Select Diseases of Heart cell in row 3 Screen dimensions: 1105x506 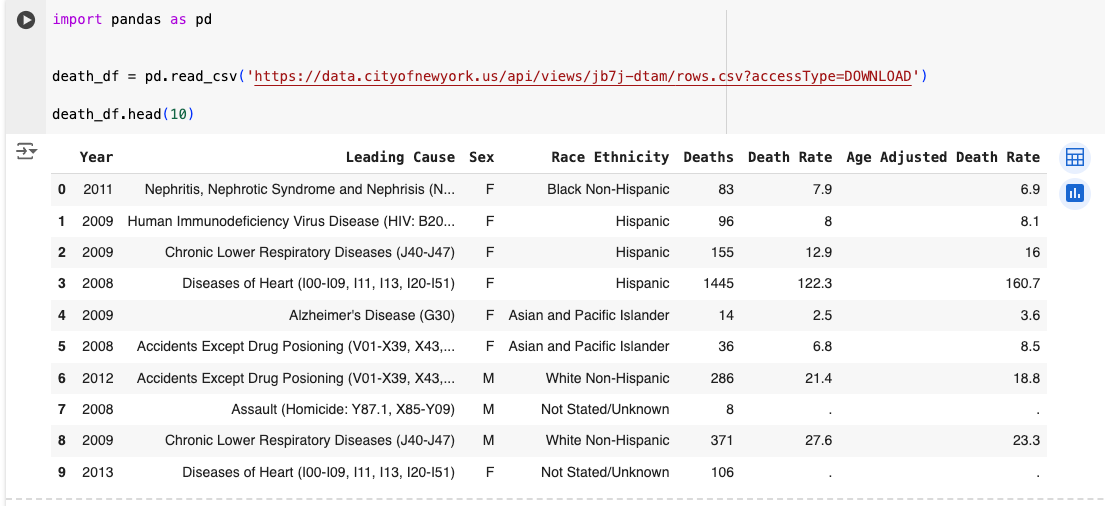coord(318,283)
